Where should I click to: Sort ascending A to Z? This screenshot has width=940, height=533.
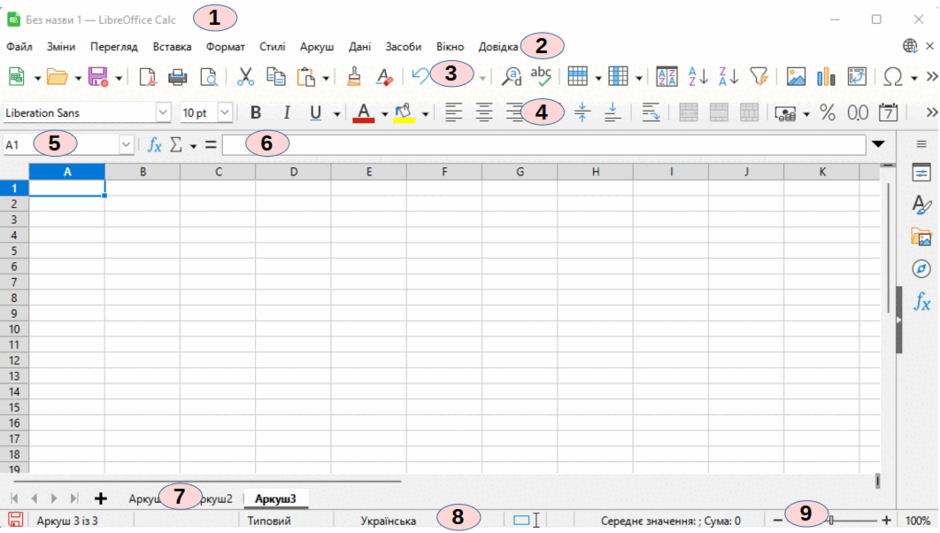coord(698,77)
